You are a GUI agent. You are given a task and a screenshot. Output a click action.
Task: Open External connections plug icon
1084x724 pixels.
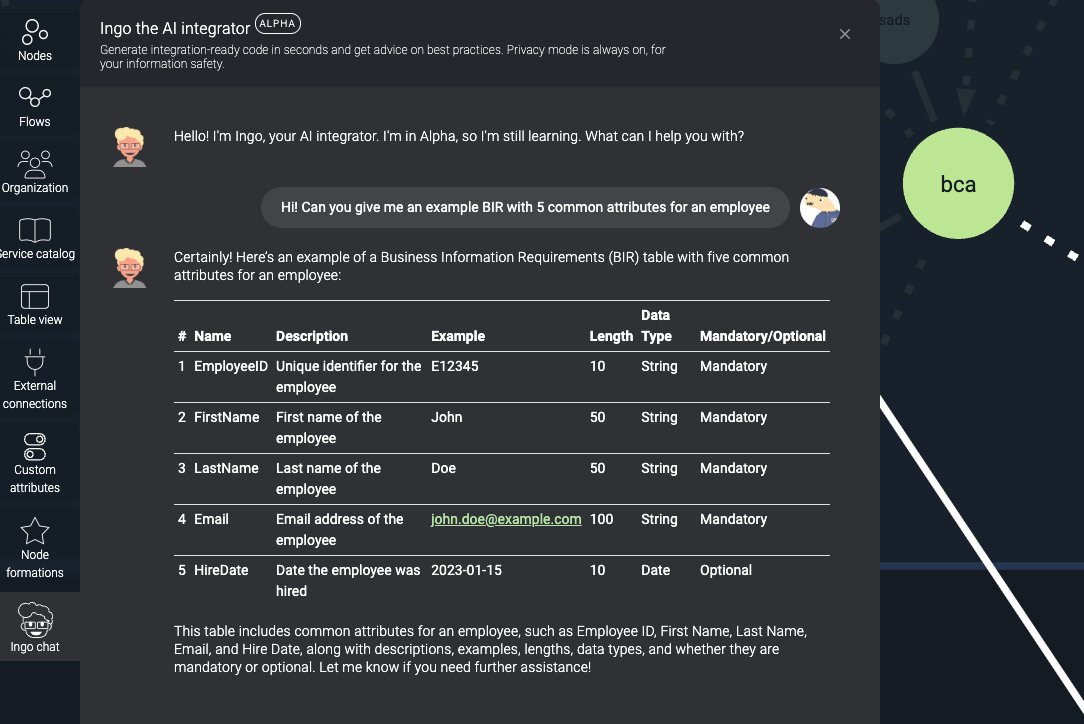click(35, 362)
